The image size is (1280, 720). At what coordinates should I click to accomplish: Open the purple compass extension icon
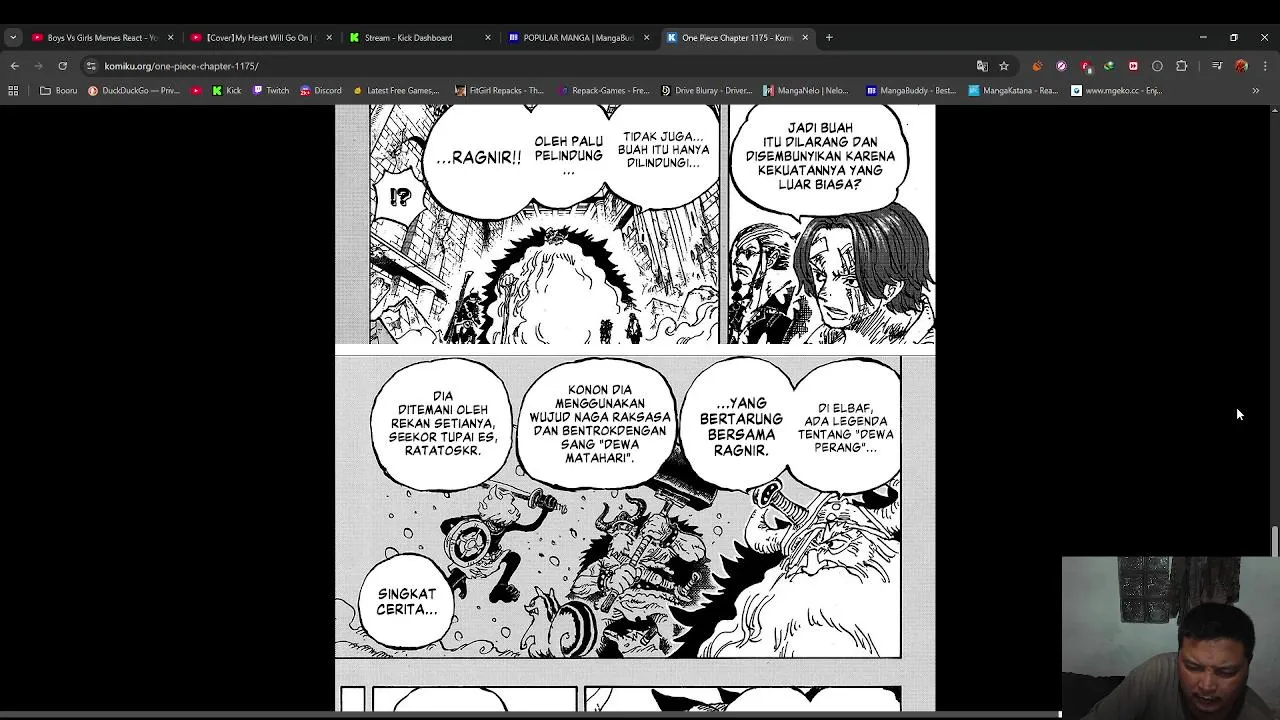pyautogui.click(x=1061, y=66)
